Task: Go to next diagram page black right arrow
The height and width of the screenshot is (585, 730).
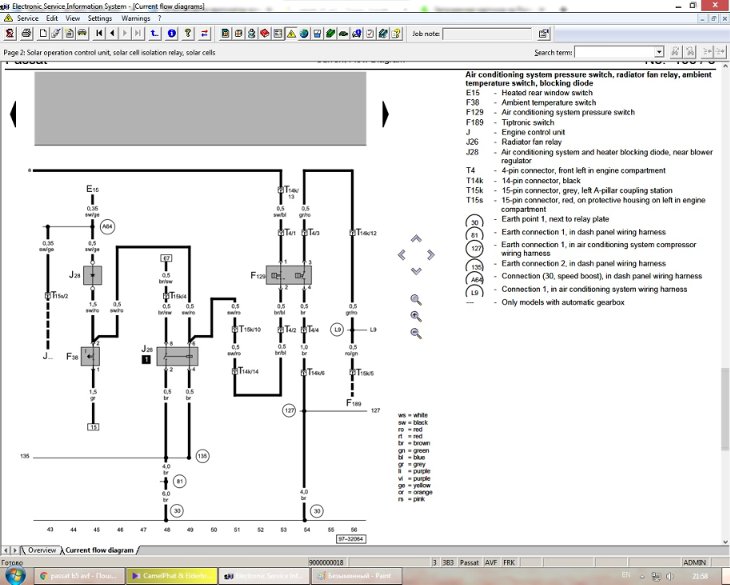Action: (x=385, y=114)
